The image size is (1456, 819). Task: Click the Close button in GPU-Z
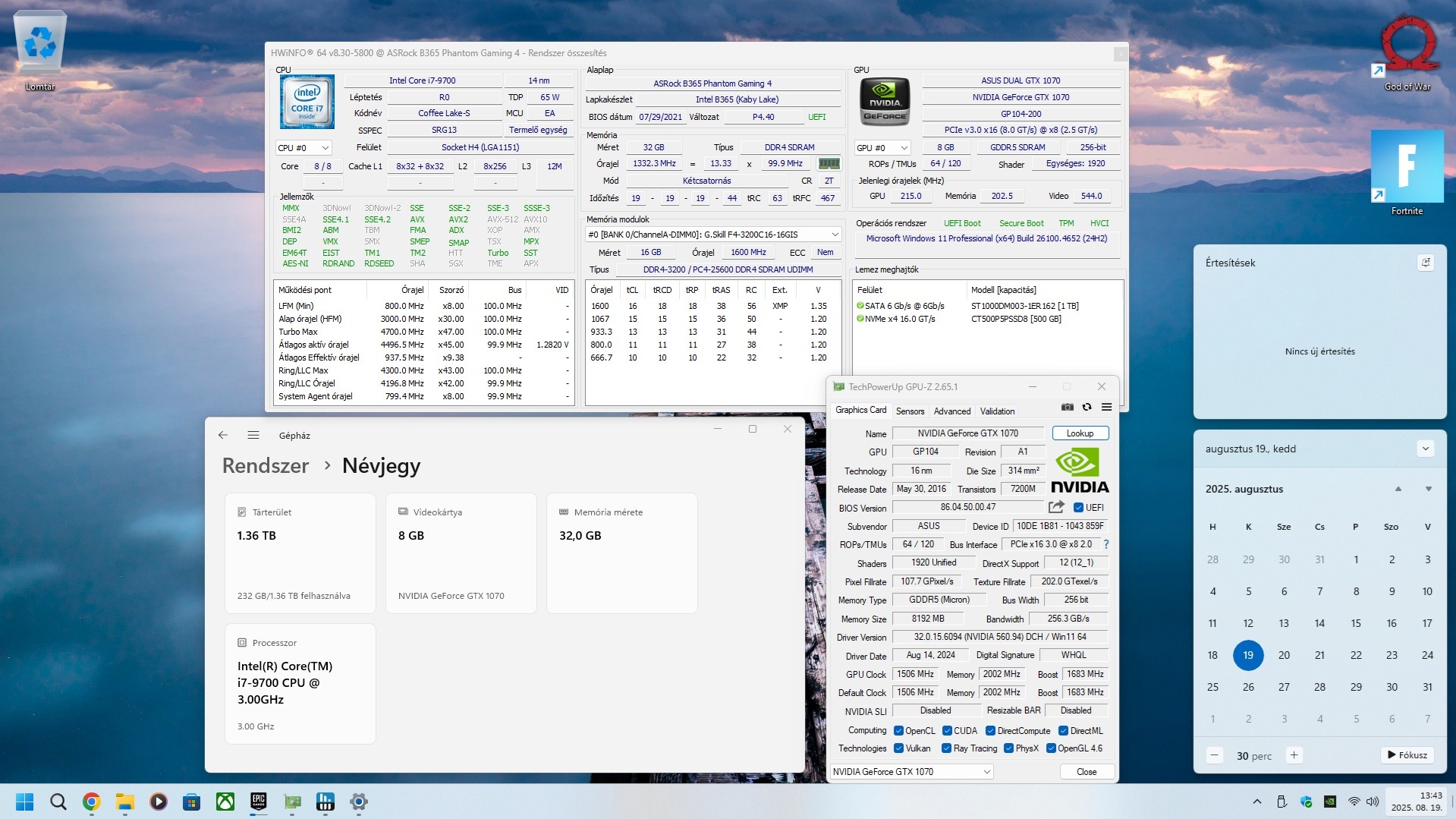pyautogui.click(x=1086, y=772)
